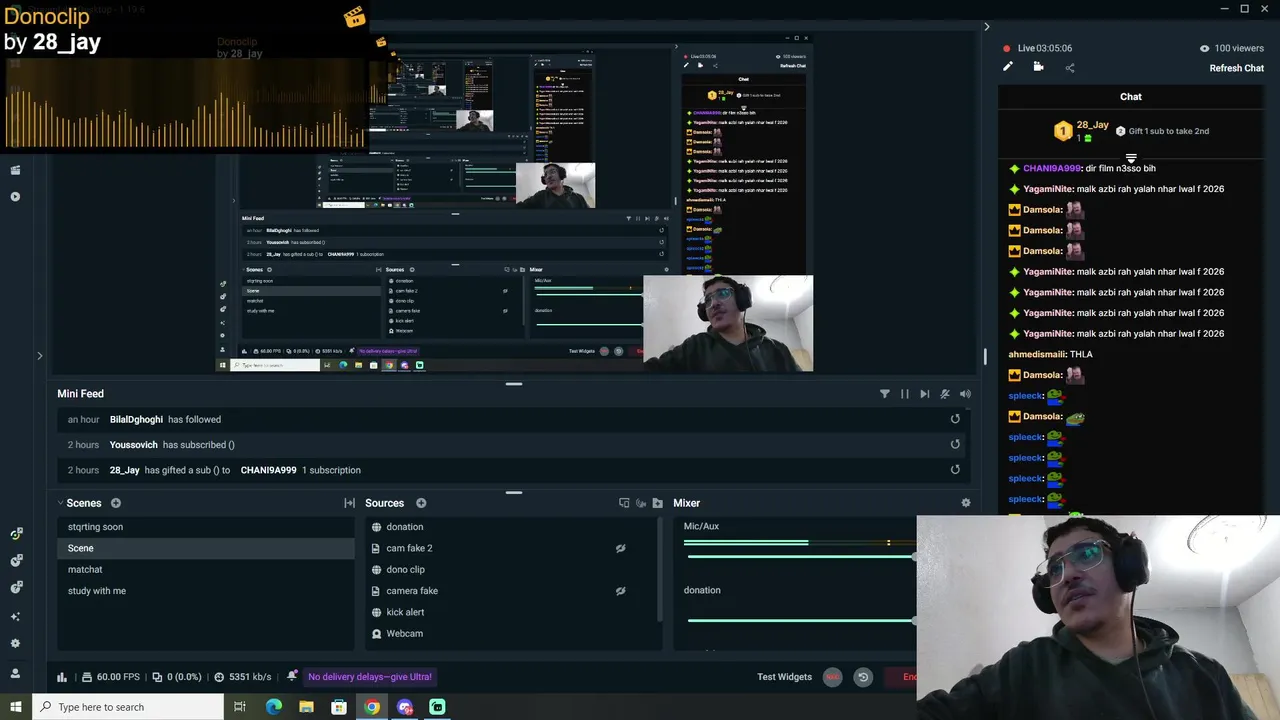Click the Chat tab header
Image resolution: width=1280 pixels, height=720 pixels.
point(1131,97)
